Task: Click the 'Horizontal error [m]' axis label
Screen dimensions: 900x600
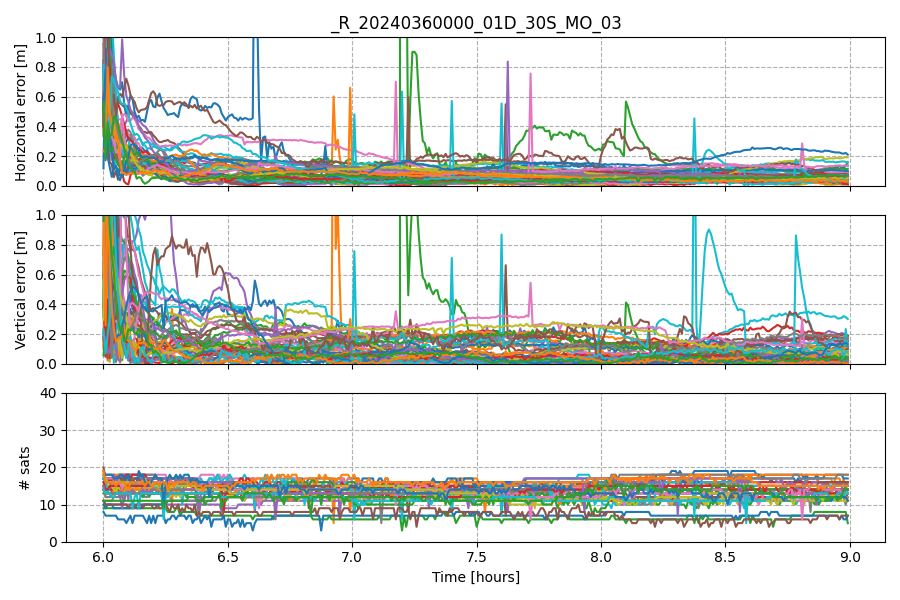Action: click(21, 113)
